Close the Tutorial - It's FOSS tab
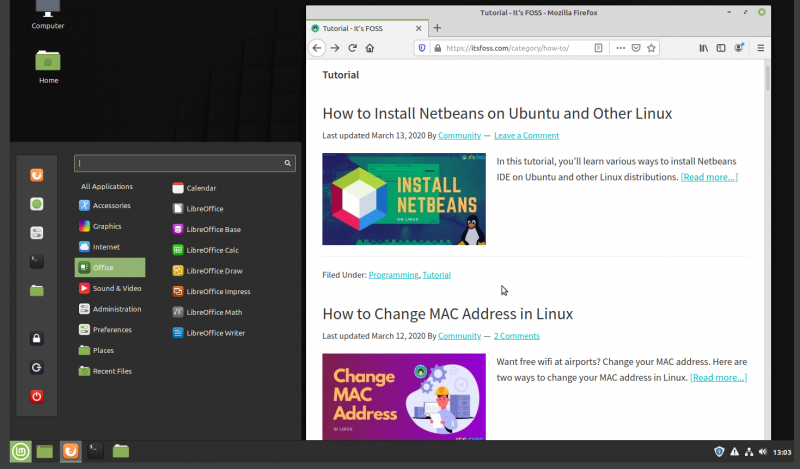This screenshot has width=800, height=469. (418, 29)
